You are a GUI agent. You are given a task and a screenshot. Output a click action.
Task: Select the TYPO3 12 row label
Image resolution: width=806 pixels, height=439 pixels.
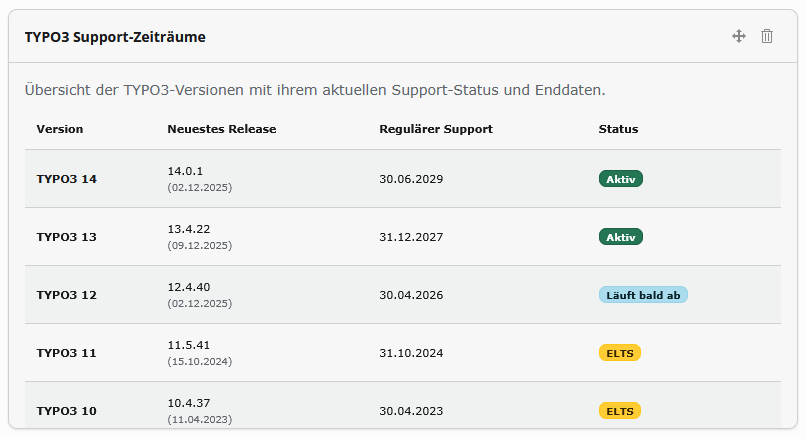coord(66,295)
